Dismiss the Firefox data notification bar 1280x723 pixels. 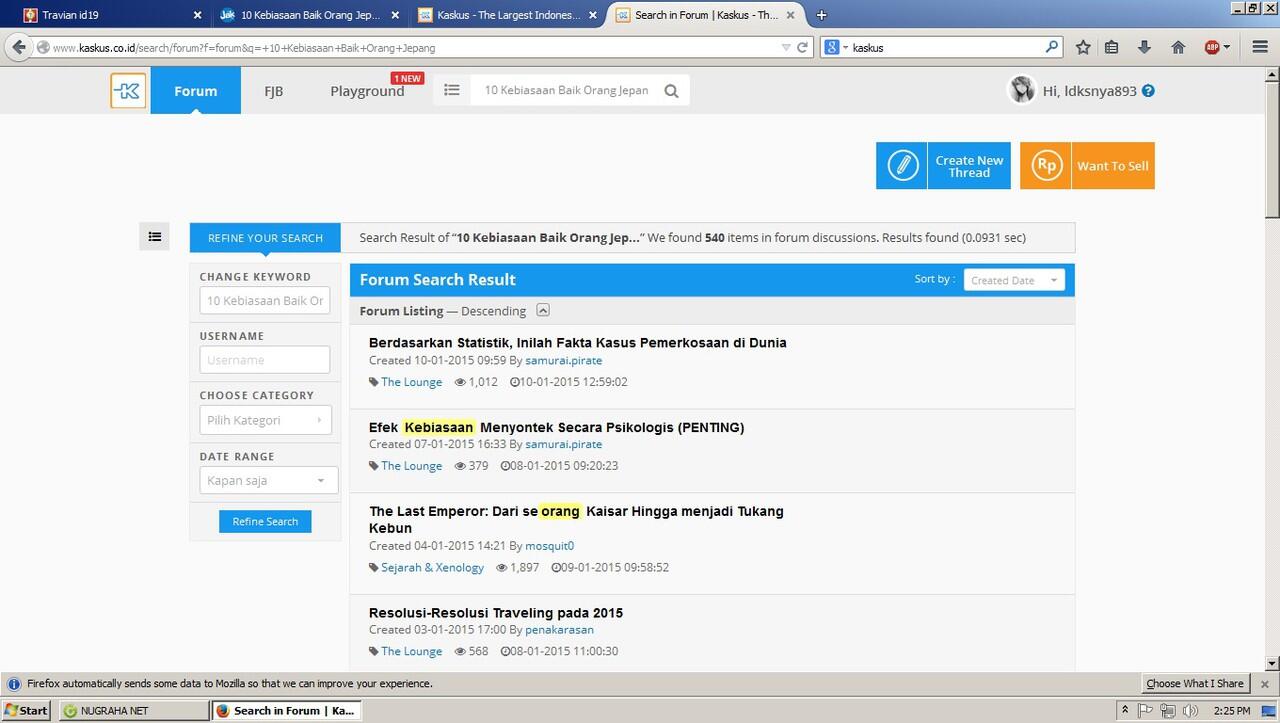pyautogui.click(x=1265, y=684)
